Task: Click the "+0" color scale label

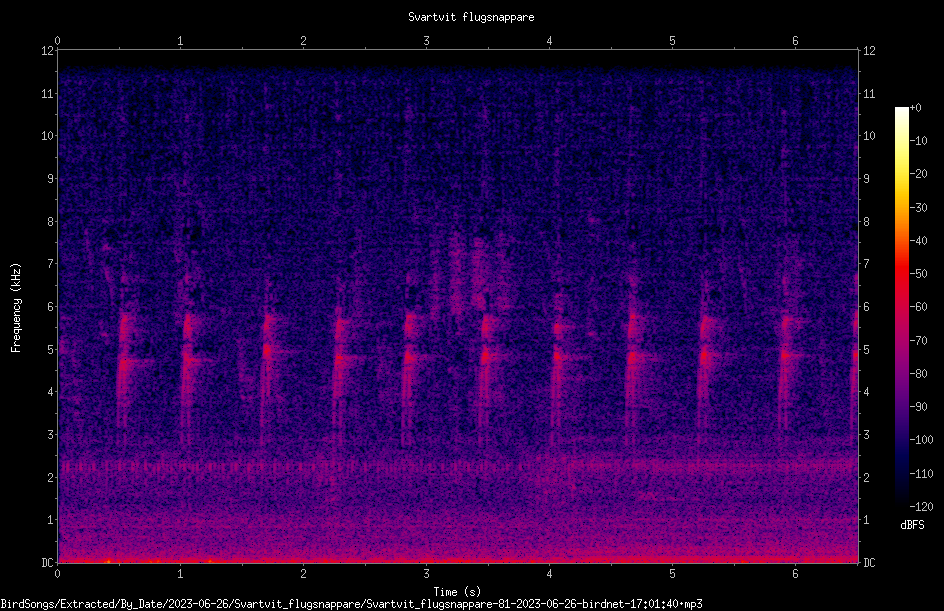Action: [x=915, y=108]
